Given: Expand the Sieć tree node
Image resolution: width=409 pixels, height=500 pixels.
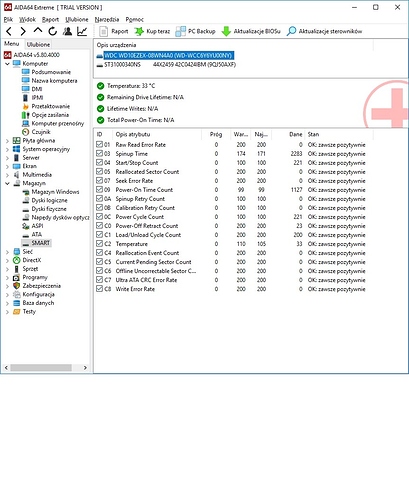Looking at the screenshot, I should point(7,252).
